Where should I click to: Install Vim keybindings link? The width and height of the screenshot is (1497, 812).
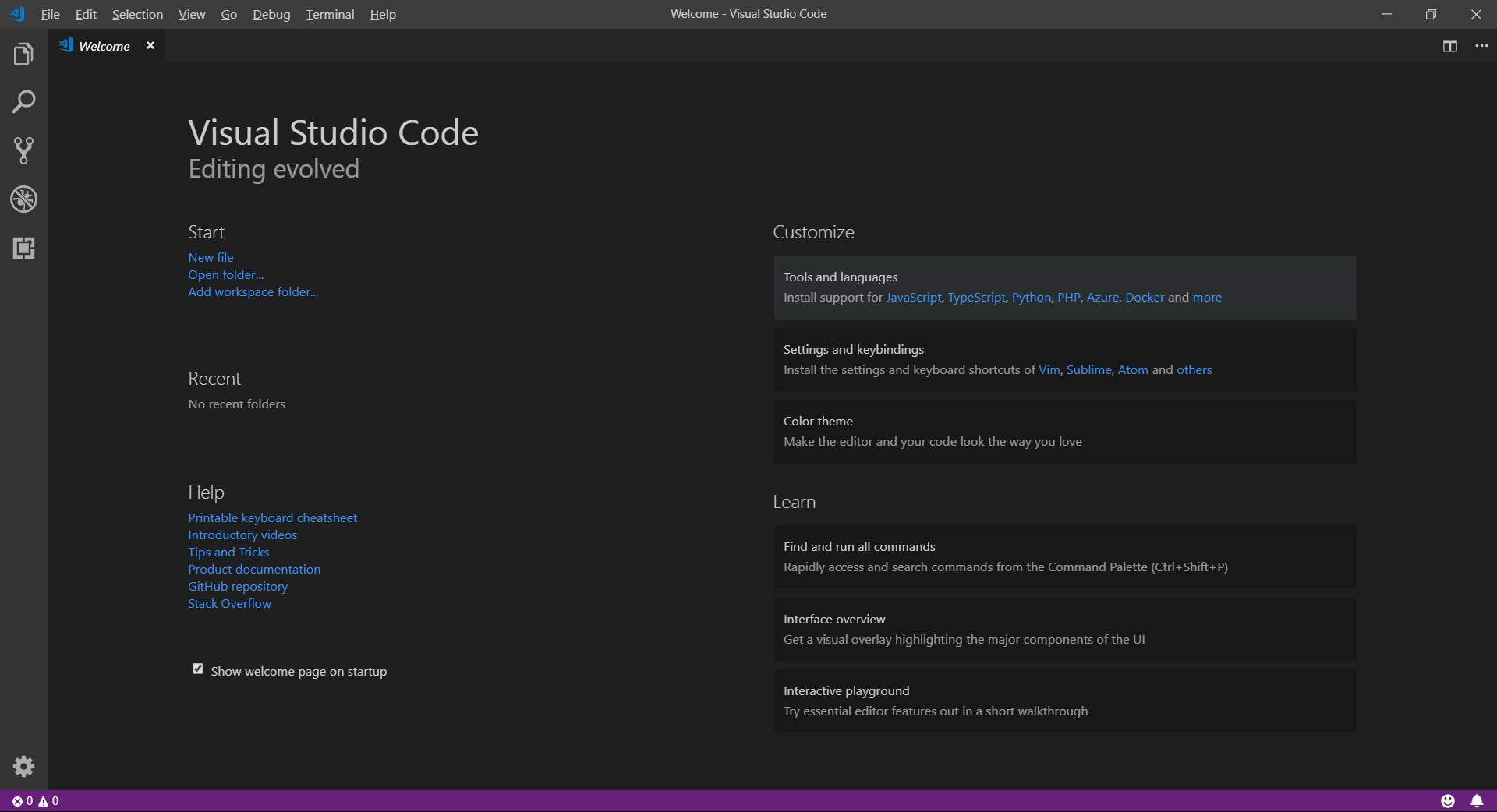(1049, 369)
